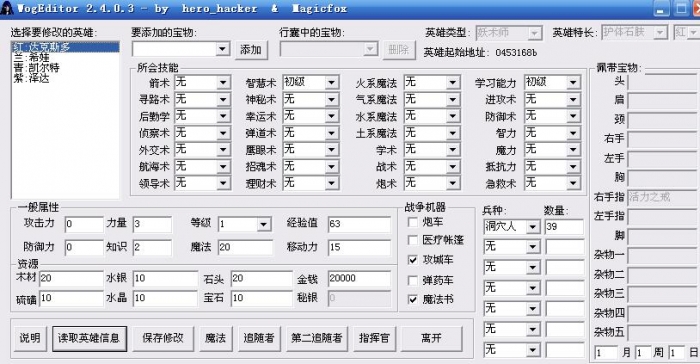The width and height of the screenshot is (700, 364).
Task: Expand the 火系魔法 dropdown
Action: [x=452, y=83]
